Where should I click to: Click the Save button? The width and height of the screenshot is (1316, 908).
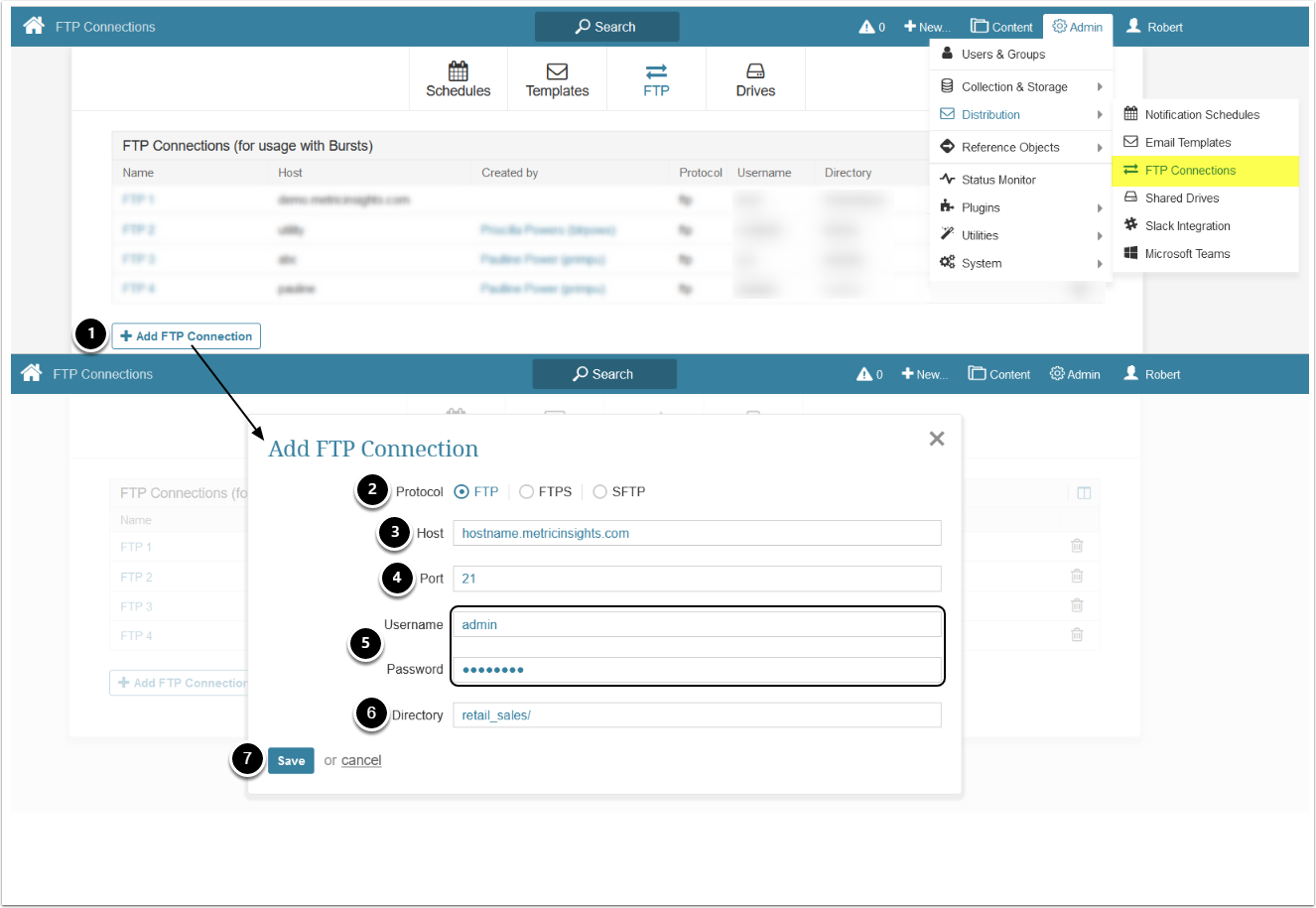[x=291, y=761]
